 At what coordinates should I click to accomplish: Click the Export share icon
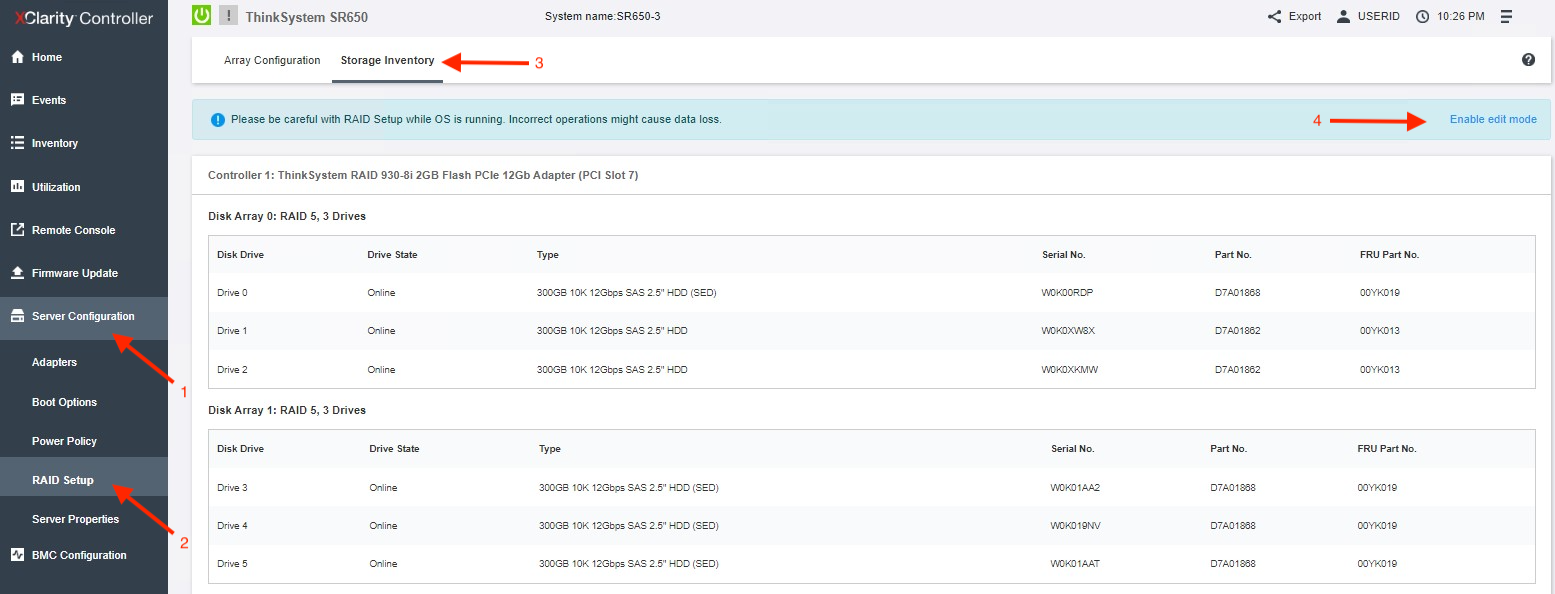(x=1274, y=16)
